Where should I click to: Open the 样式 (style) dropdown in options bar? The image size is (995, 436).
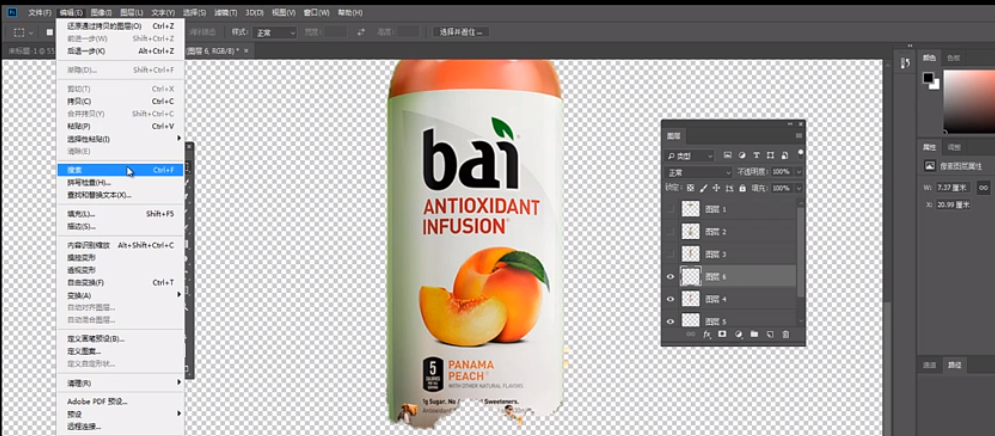tap(274, 32)
